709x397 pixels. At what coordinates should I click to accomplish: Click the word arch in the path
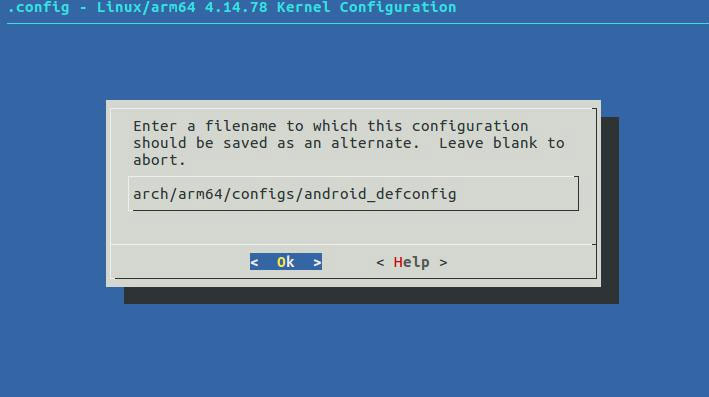click(151, 194)
